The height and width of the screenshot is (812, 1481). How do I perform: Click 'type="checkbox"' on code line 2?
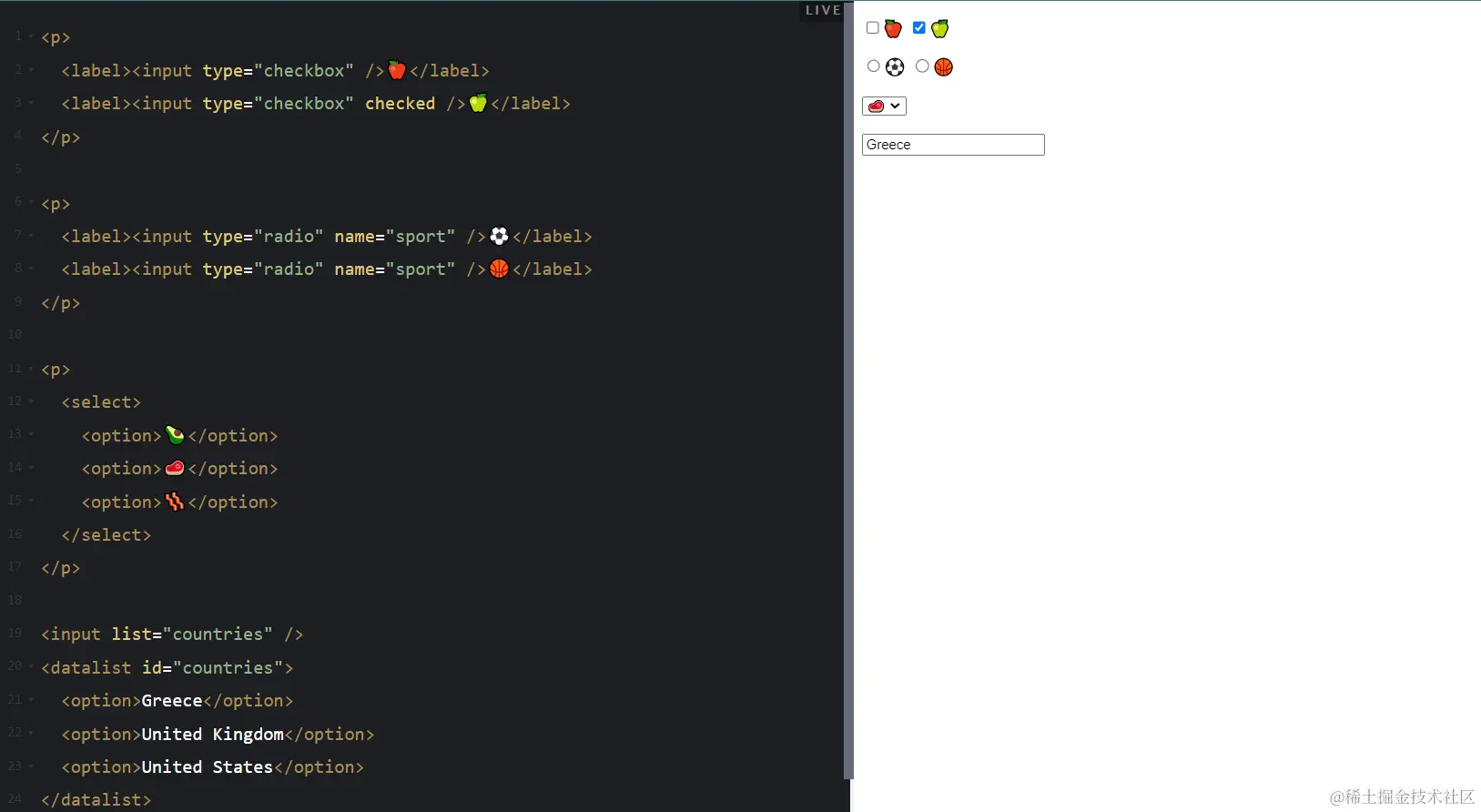(279, 71)
